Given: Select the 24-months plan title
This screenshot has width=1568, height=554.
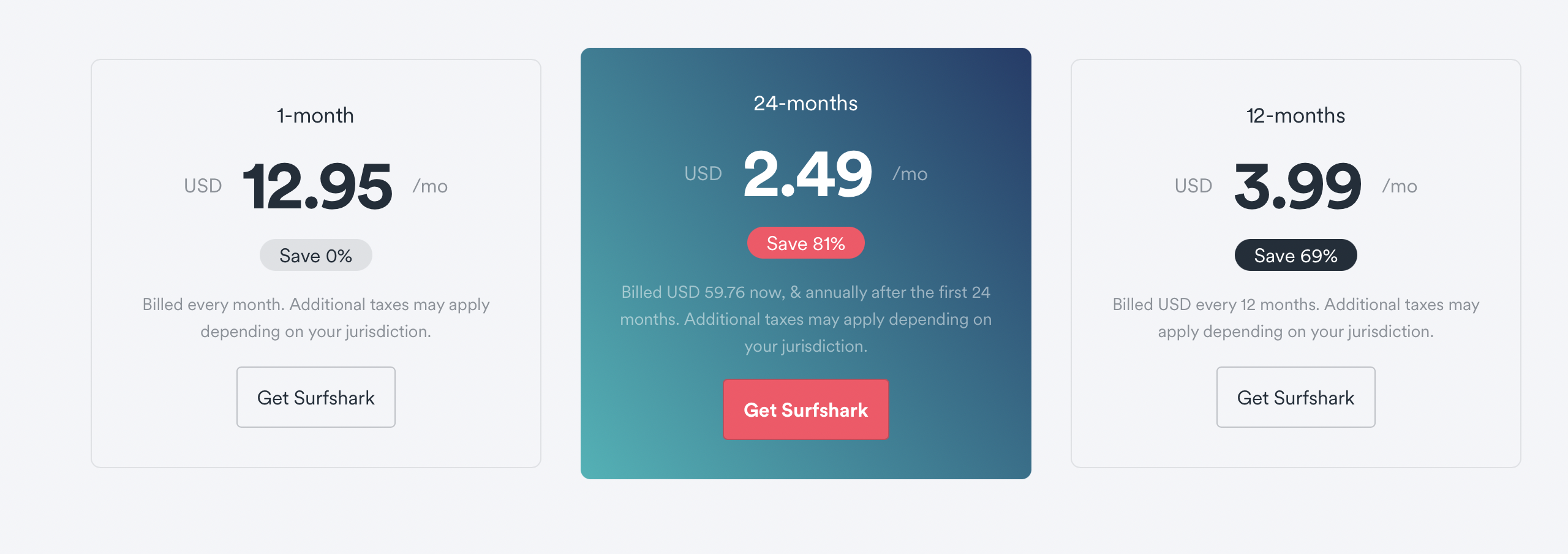Looking at the screenshot, I should pos(806,104).
